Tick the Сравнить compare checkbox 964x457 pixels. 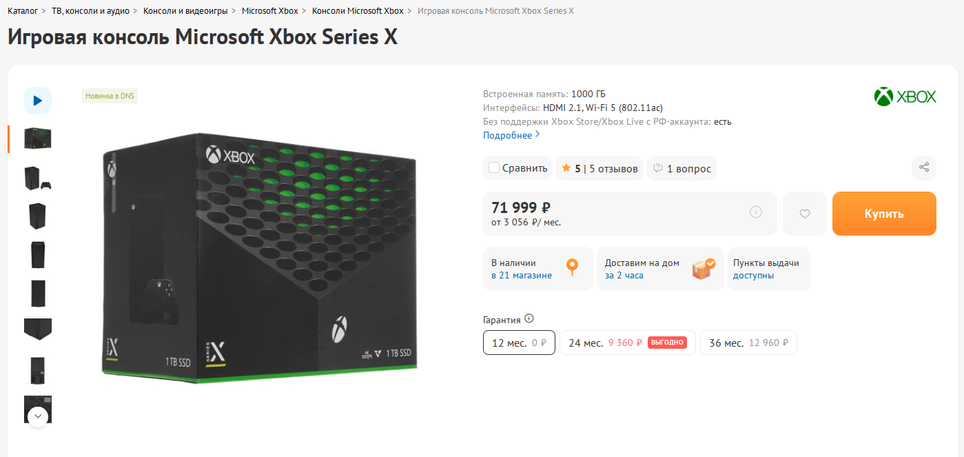coord(494,168)
